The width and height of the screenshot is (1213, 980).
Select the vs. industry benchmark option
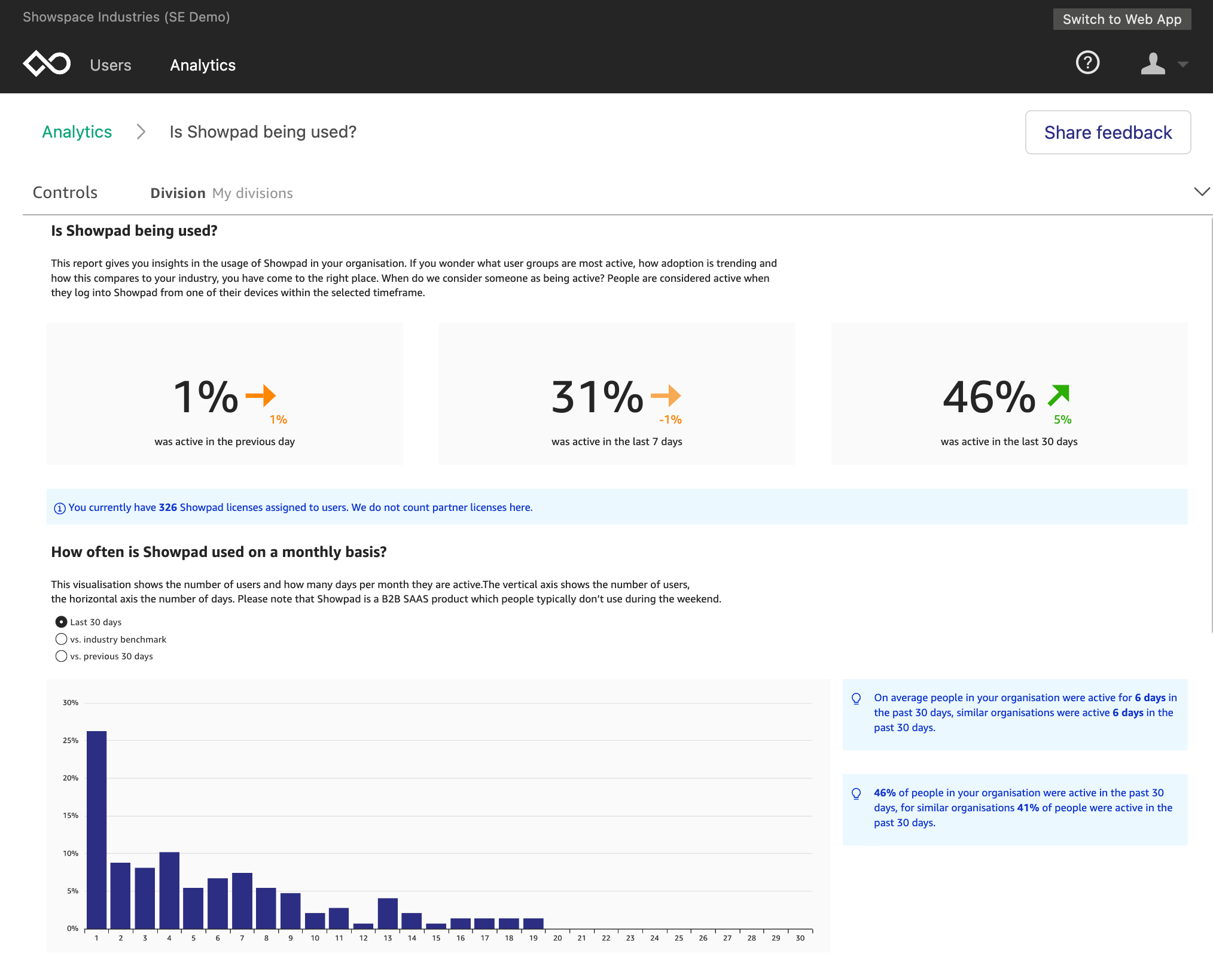(x=61, y=639)
